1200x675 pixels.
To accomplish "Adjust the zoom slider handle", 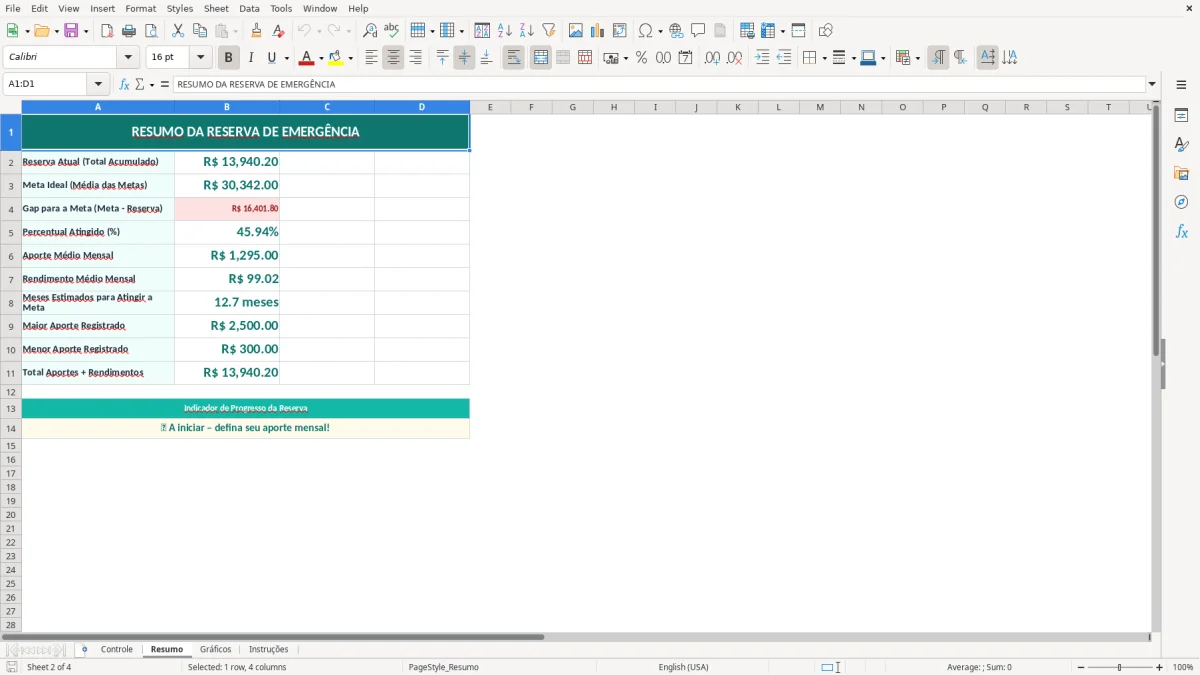I will pyautogui.click(x=1119, y=667).
